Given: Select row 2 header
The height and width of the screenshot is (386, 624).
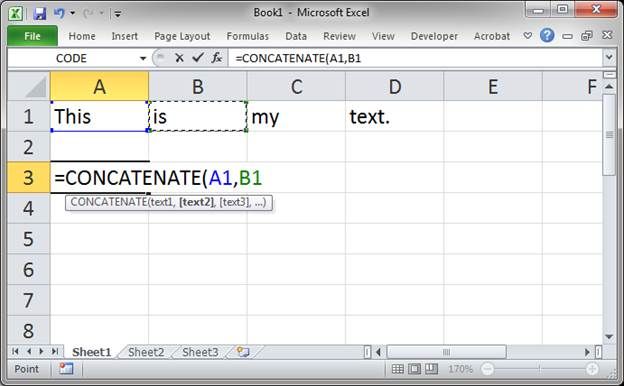Looking at the screenshot, I should click(29, 147).
